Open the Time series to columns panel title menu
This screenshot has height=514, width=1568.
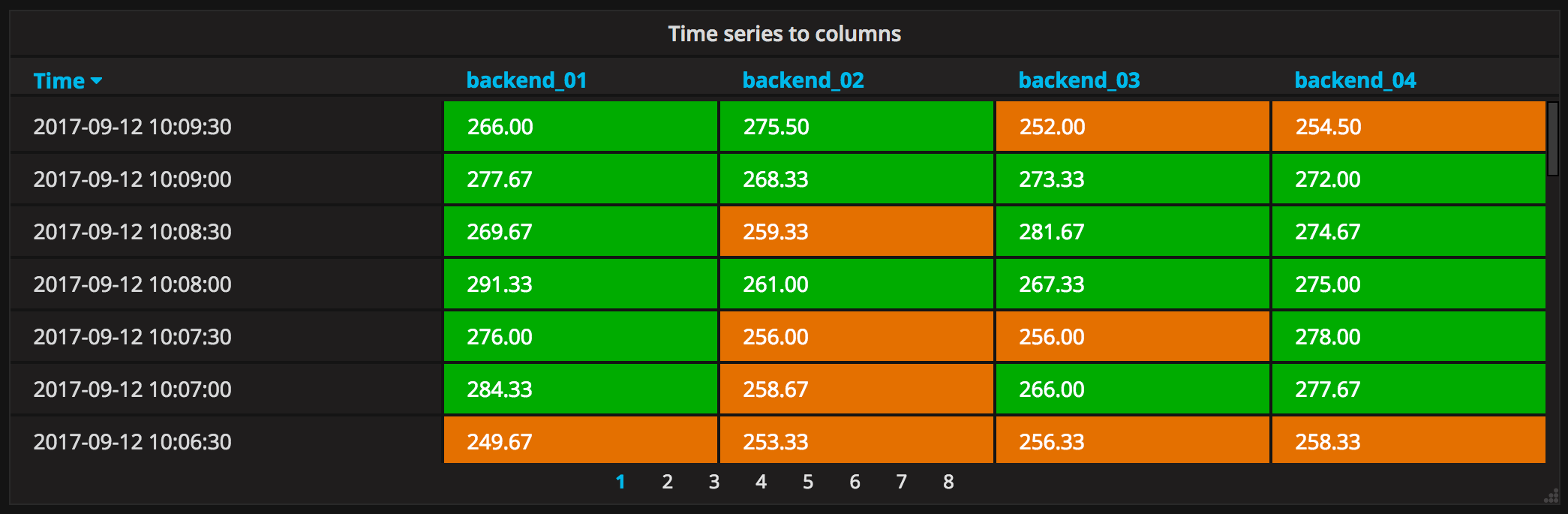[x=784, y=34]
